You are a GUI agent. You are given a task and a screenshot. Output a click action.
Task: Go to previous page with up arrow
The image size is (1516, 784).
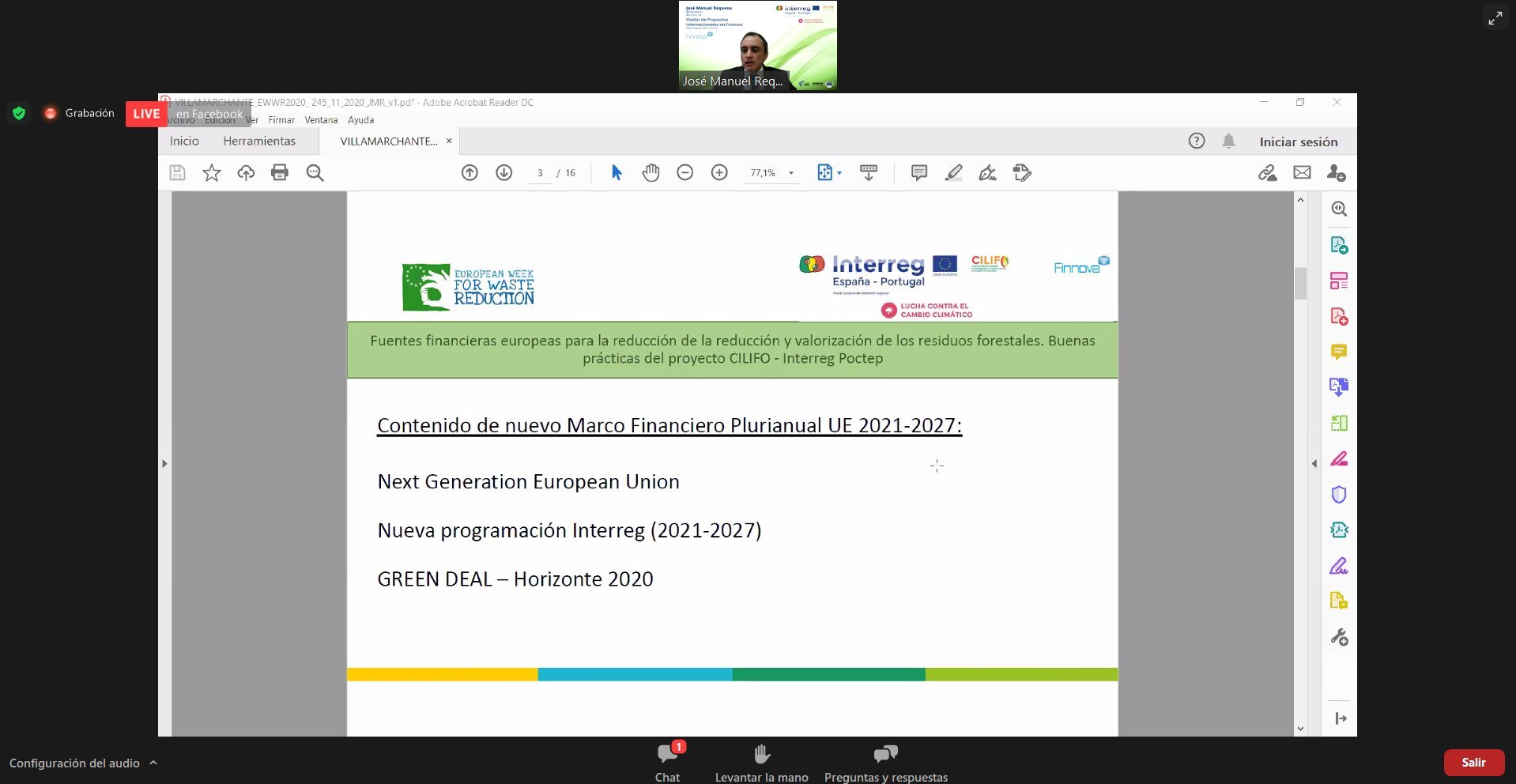tap(470, 172)
